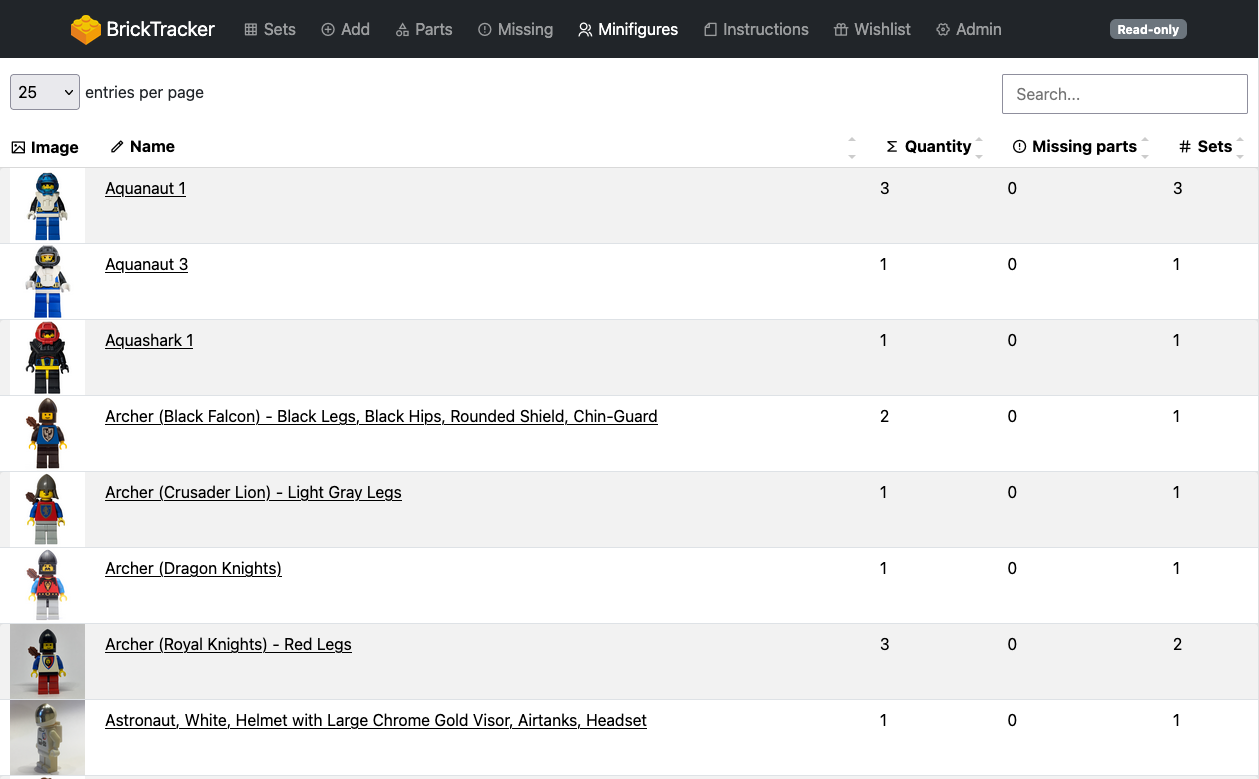
Task: Open the Admin settings page
Action: 969,29
